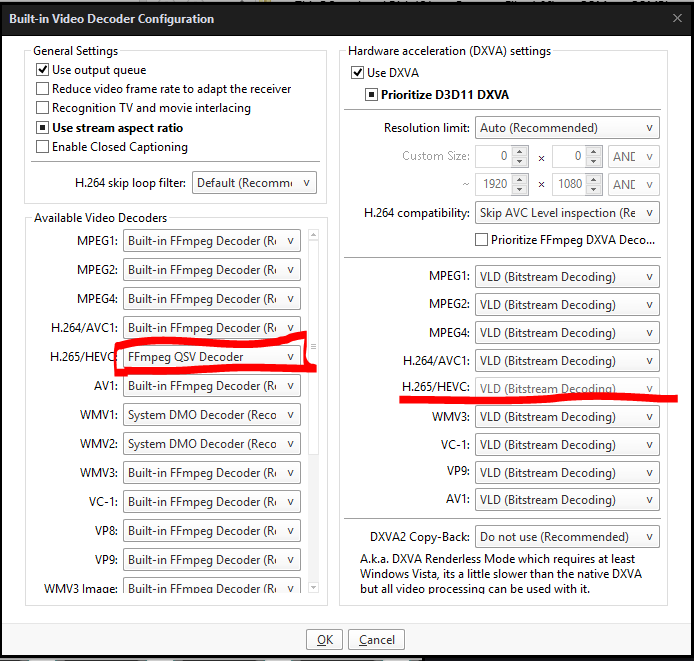Decrease the 1080 height spinner value
Image resolution: width=694 pixels, height=661 pixels.
594,190
